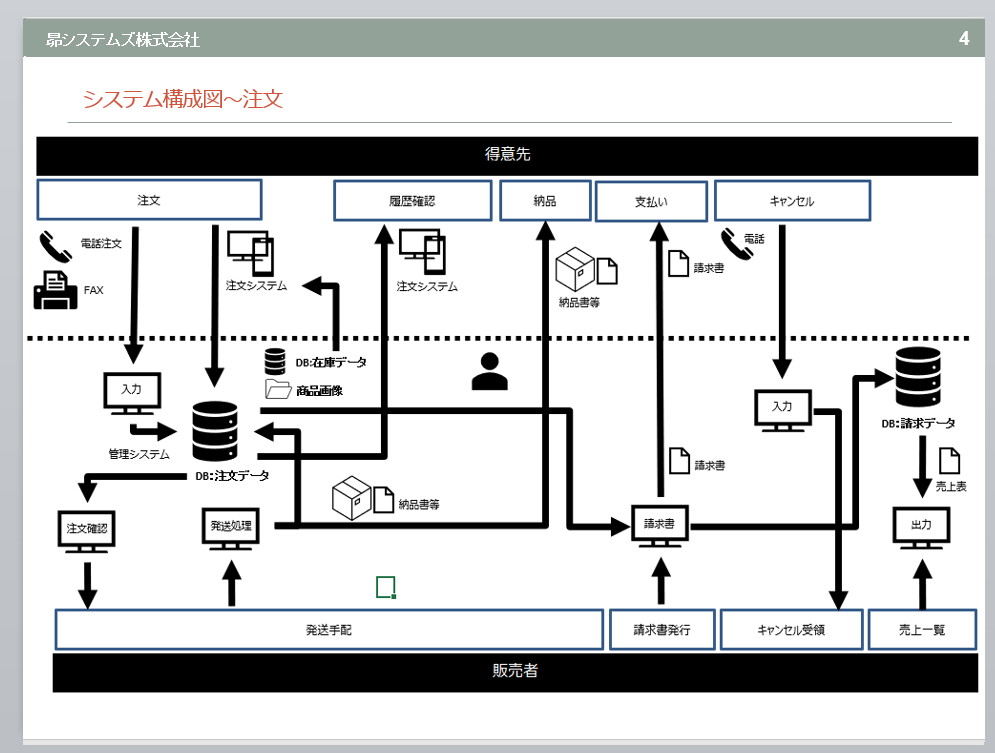Viewport: 995px width, 753px height.
Task: Click the DB:注文データ database icon
Action: (215, 432)
